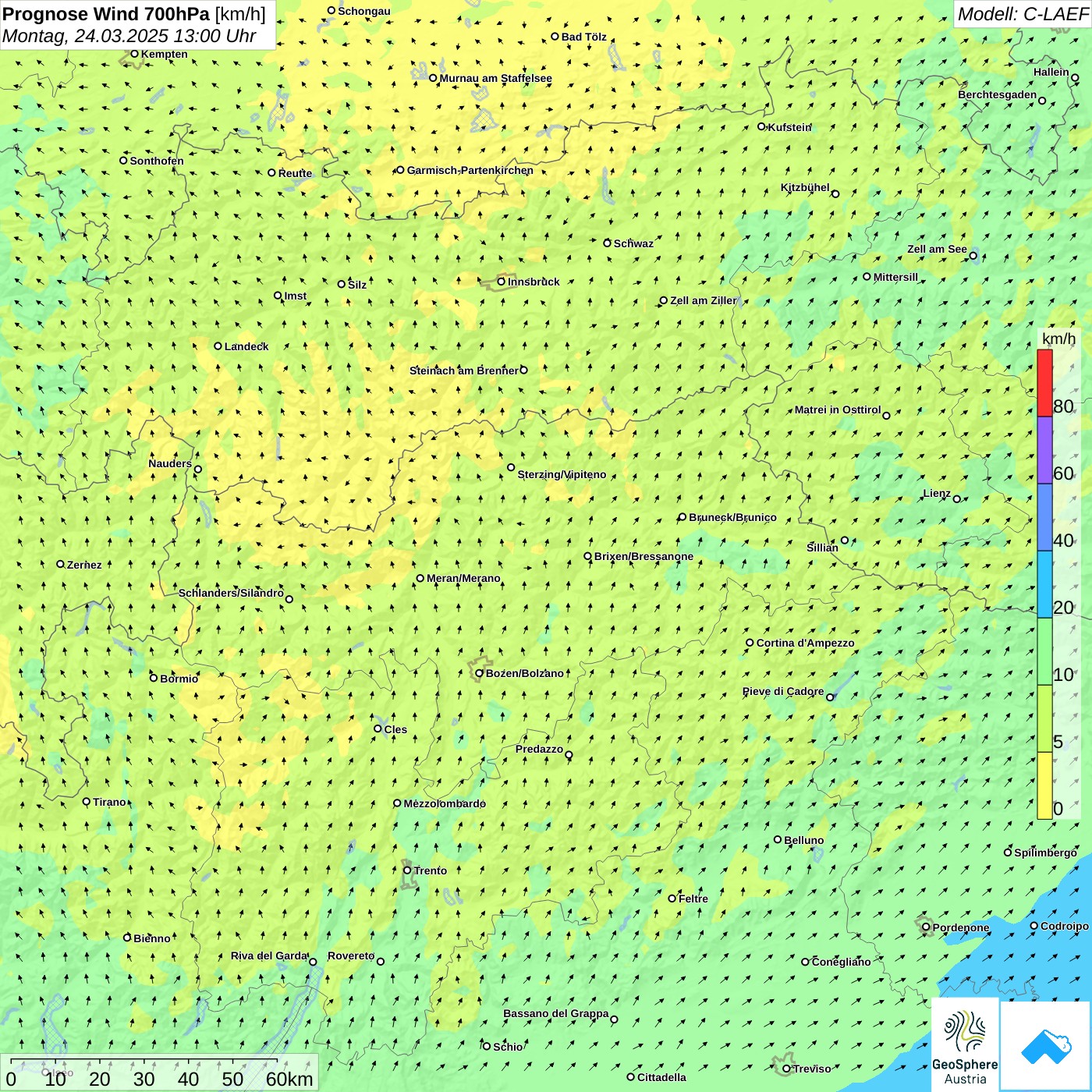
Task: Click the 'Modell: C-LAEF' label
Action: coord(1022,14)
